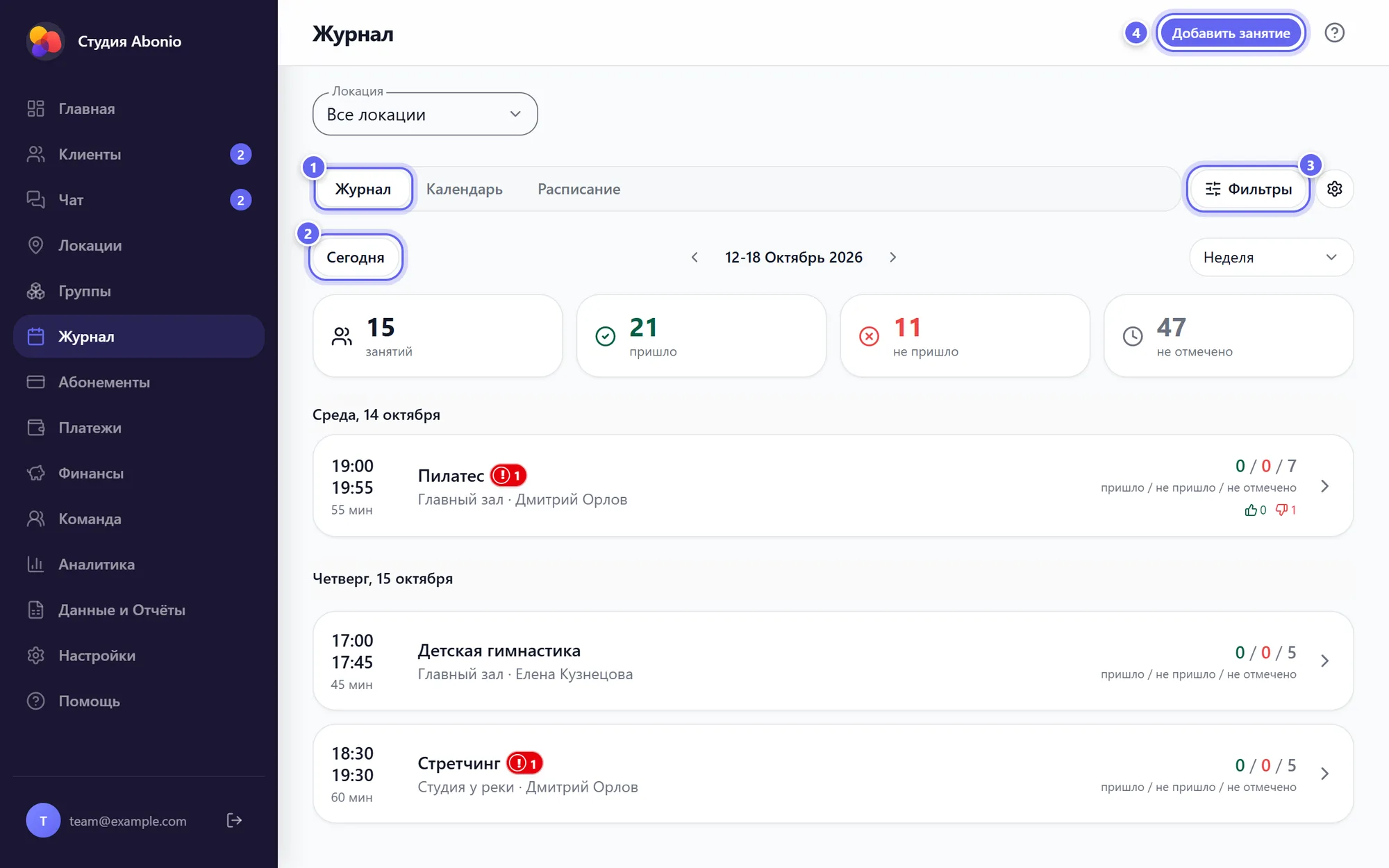Log out using the exit icon
This screenshot has width=1389, height=868.
[234, 820]
